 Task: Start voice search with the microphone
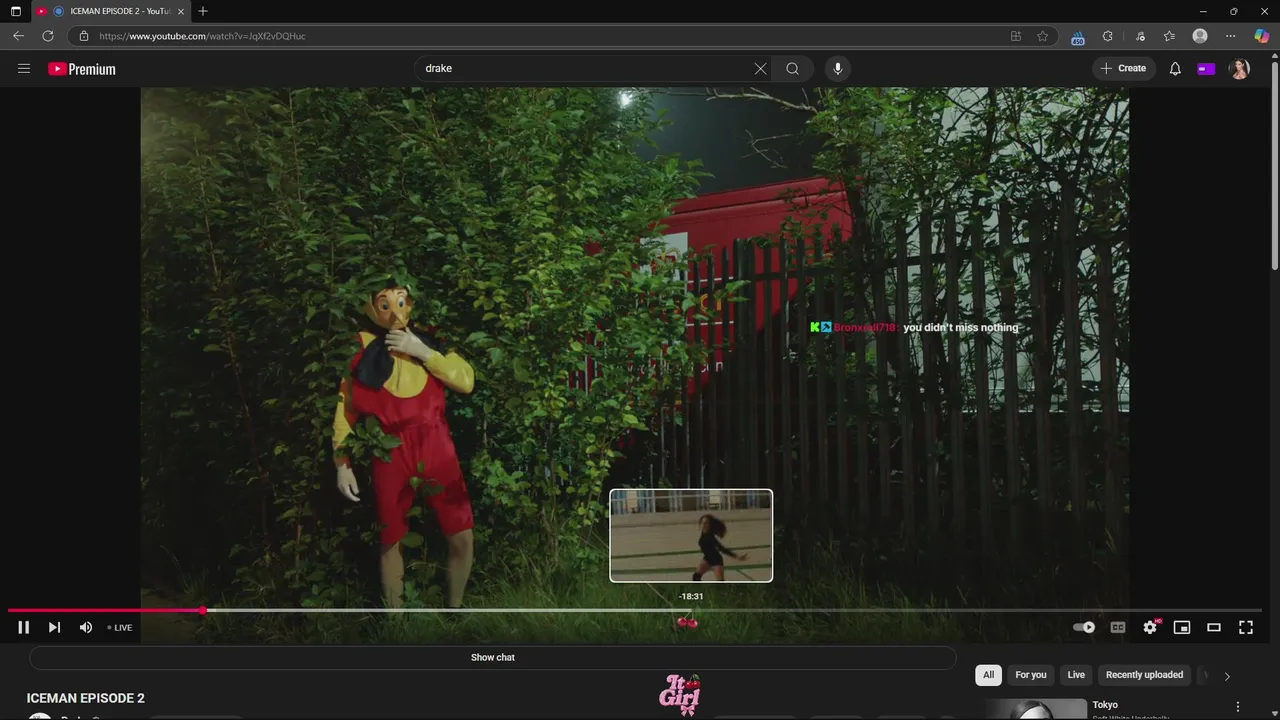[x=838, y=69]
